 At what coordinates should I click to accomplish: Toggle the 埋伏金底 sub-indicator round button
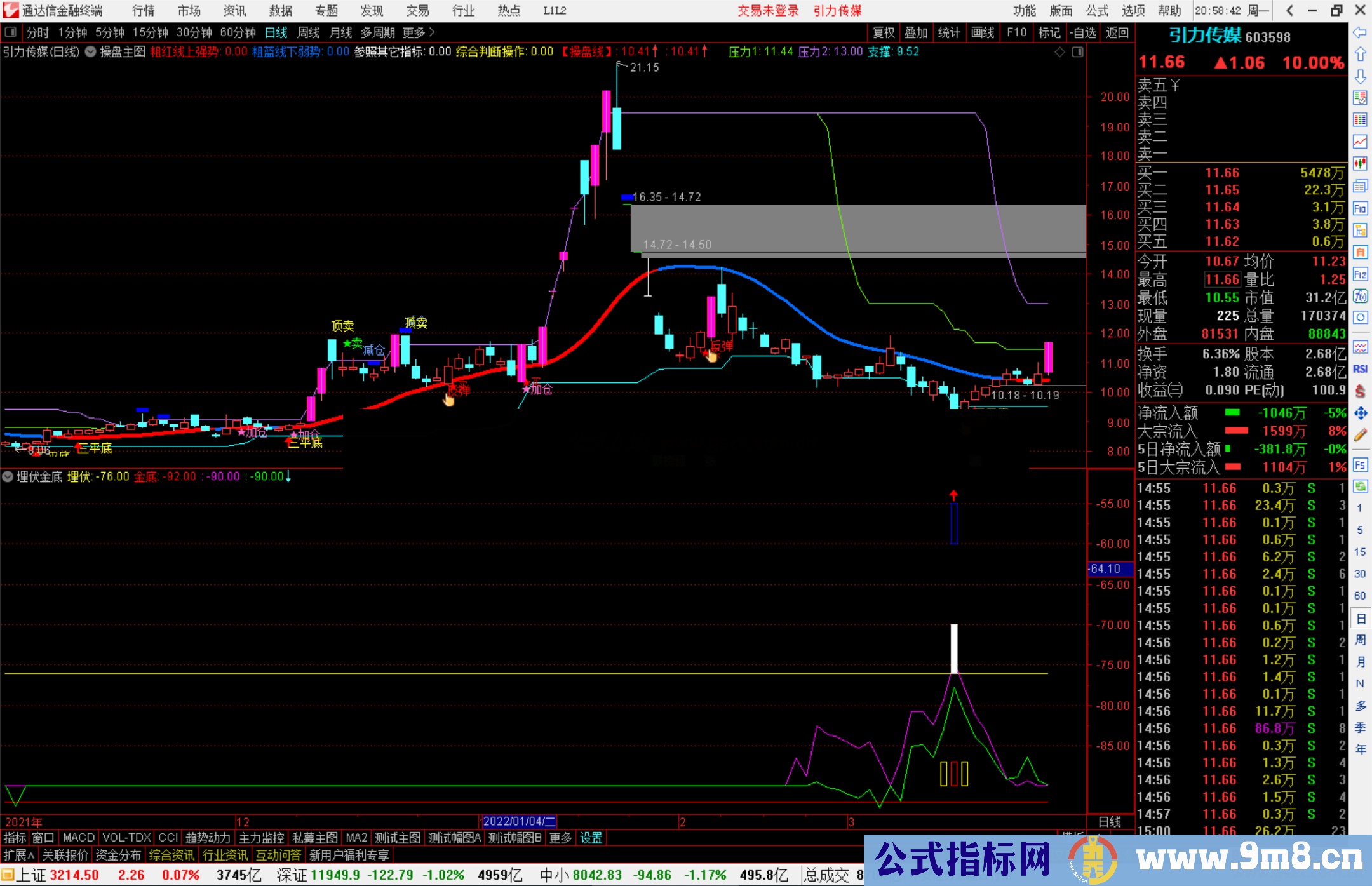point(8,476)
